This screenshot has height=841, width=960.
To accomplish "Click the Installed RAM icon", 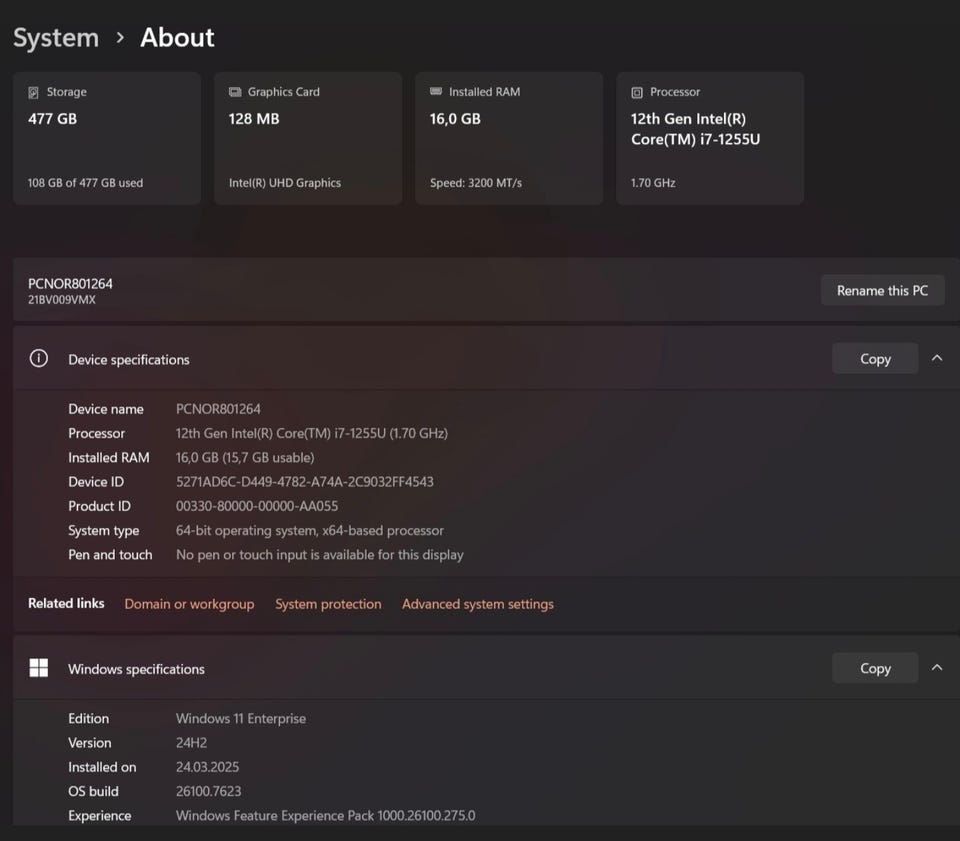I will (x=436, y=92).
